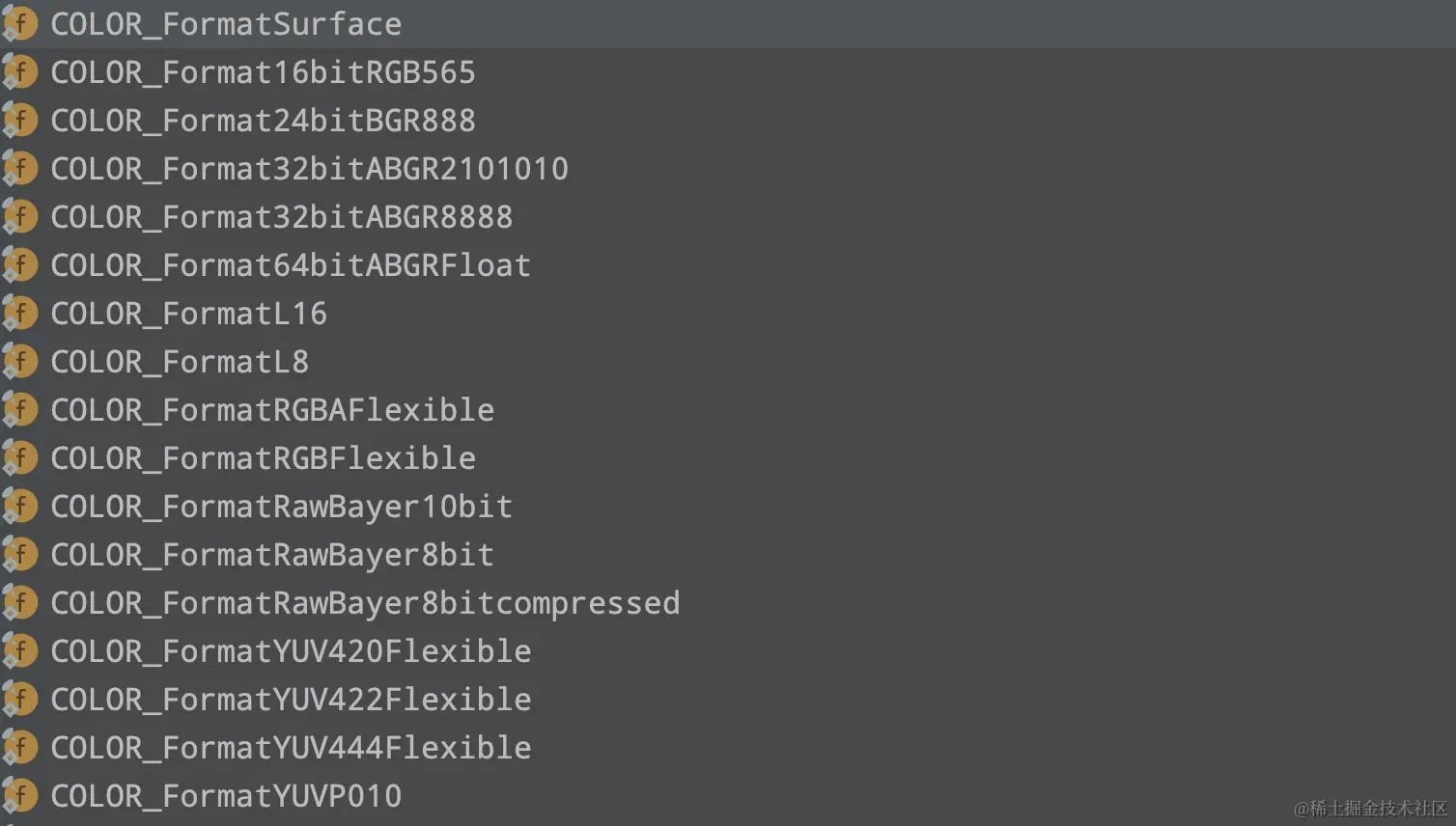The width and height of the screenshot is (1456, 826).
Task: Choose the COLOR_FormatYUV422Flexible item
Action: pos(291,700)
